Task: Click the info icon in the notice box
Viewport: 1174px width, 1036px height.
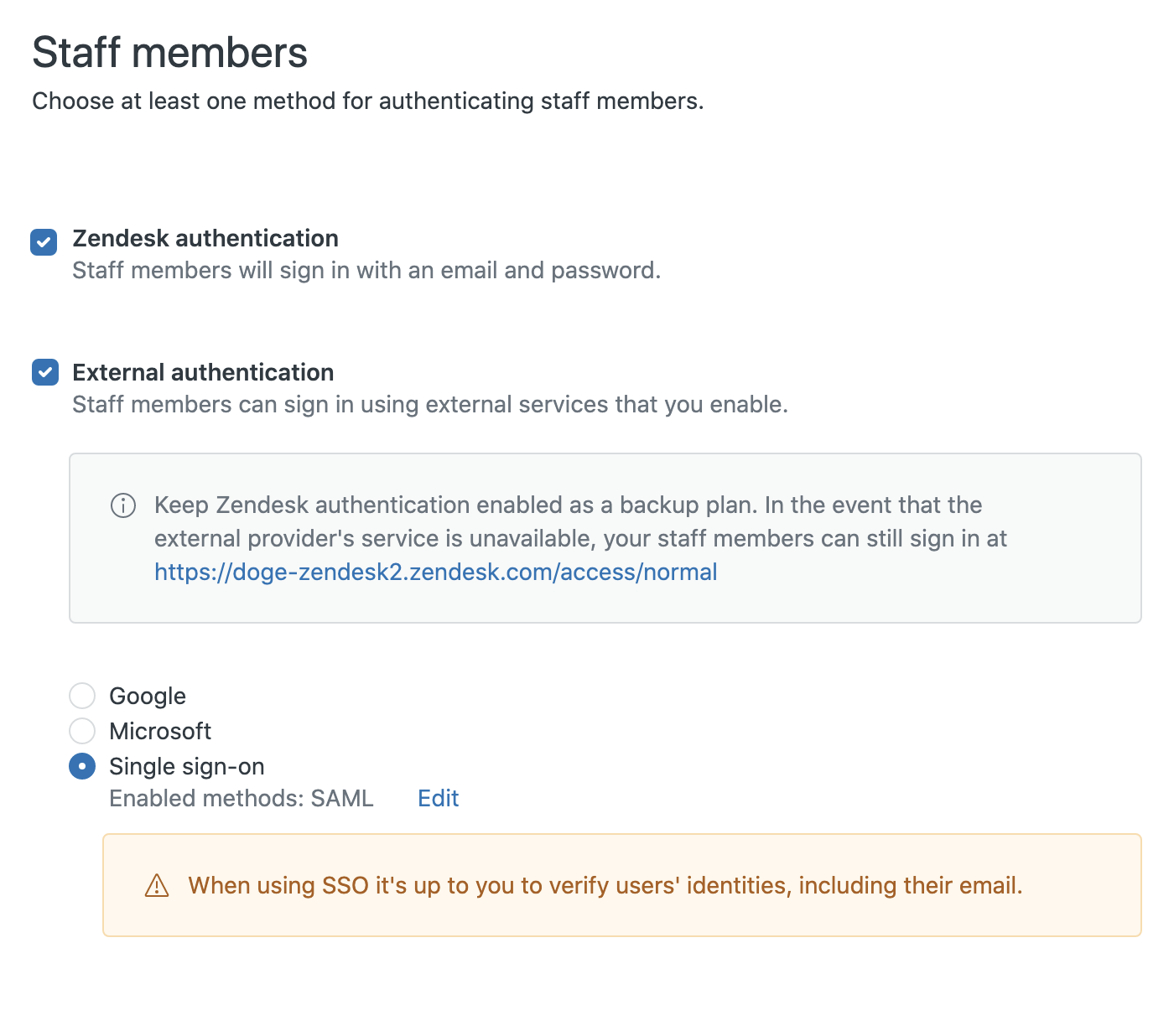Action: pos(122,505)
